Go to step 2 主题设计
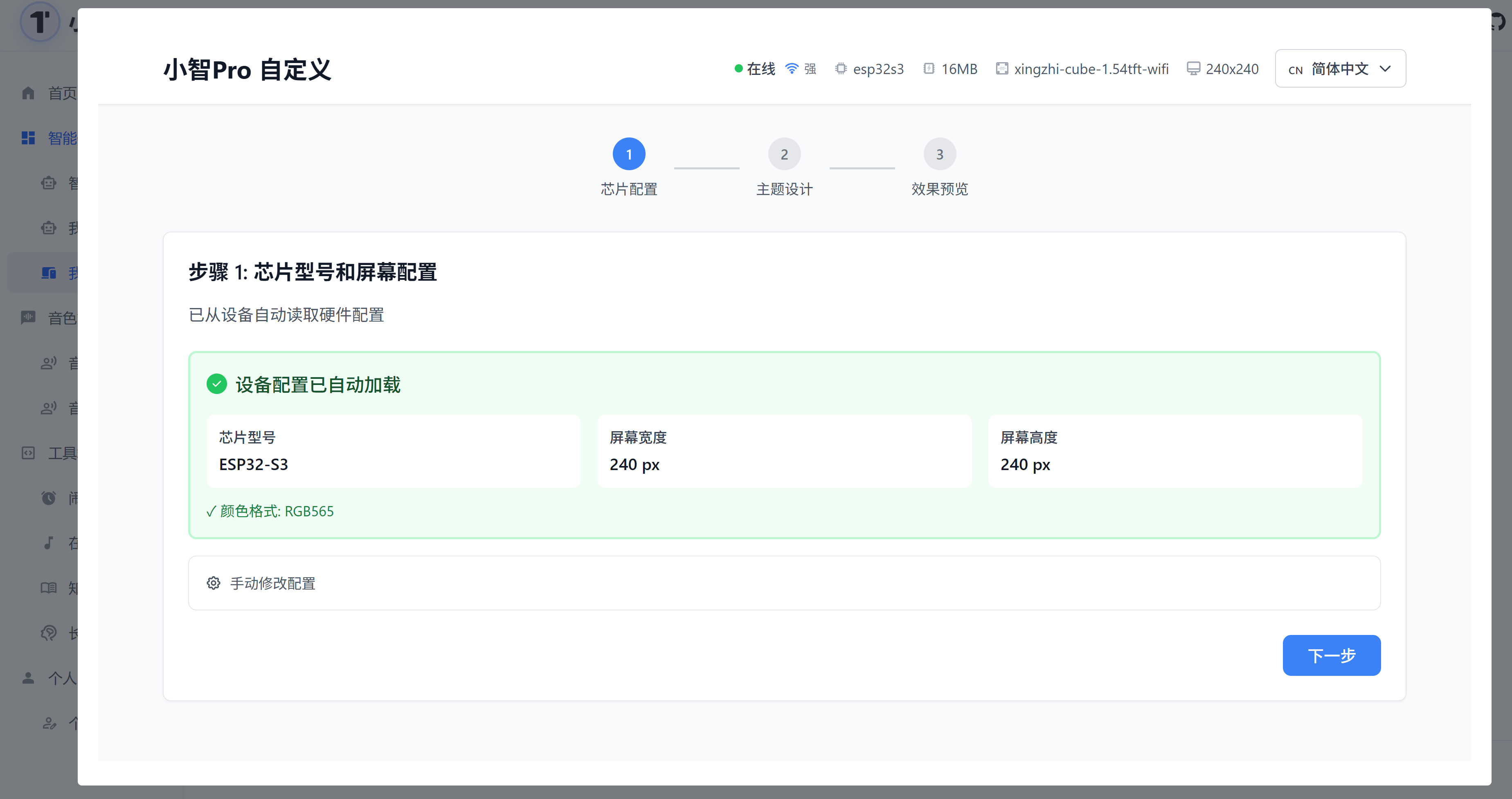Image resolution: width=1512 pixels, height=799 pixels. click(x=783, y=154)
